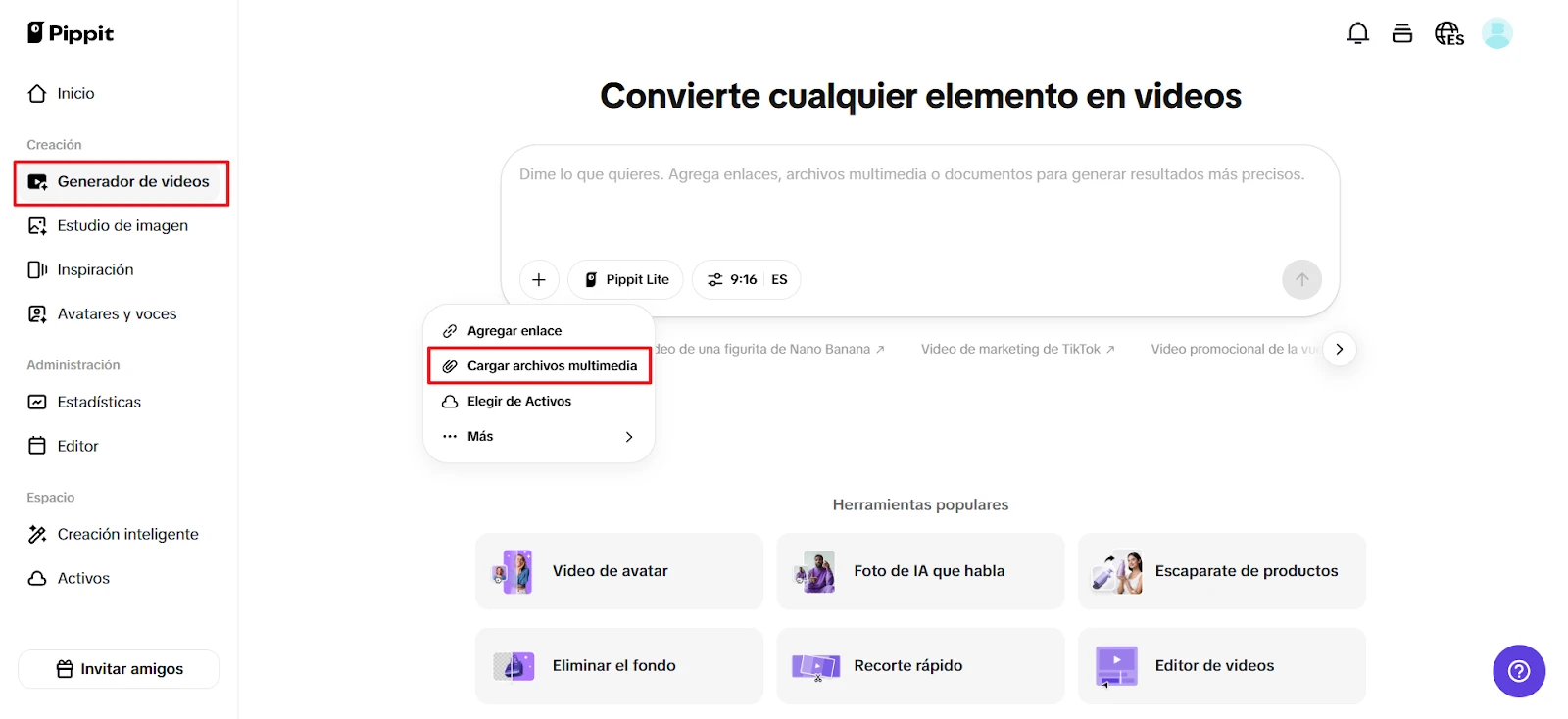This screenshot has height=719, width=1568.
Task: Open the purple help question icon
Action: click(1518, 671)
